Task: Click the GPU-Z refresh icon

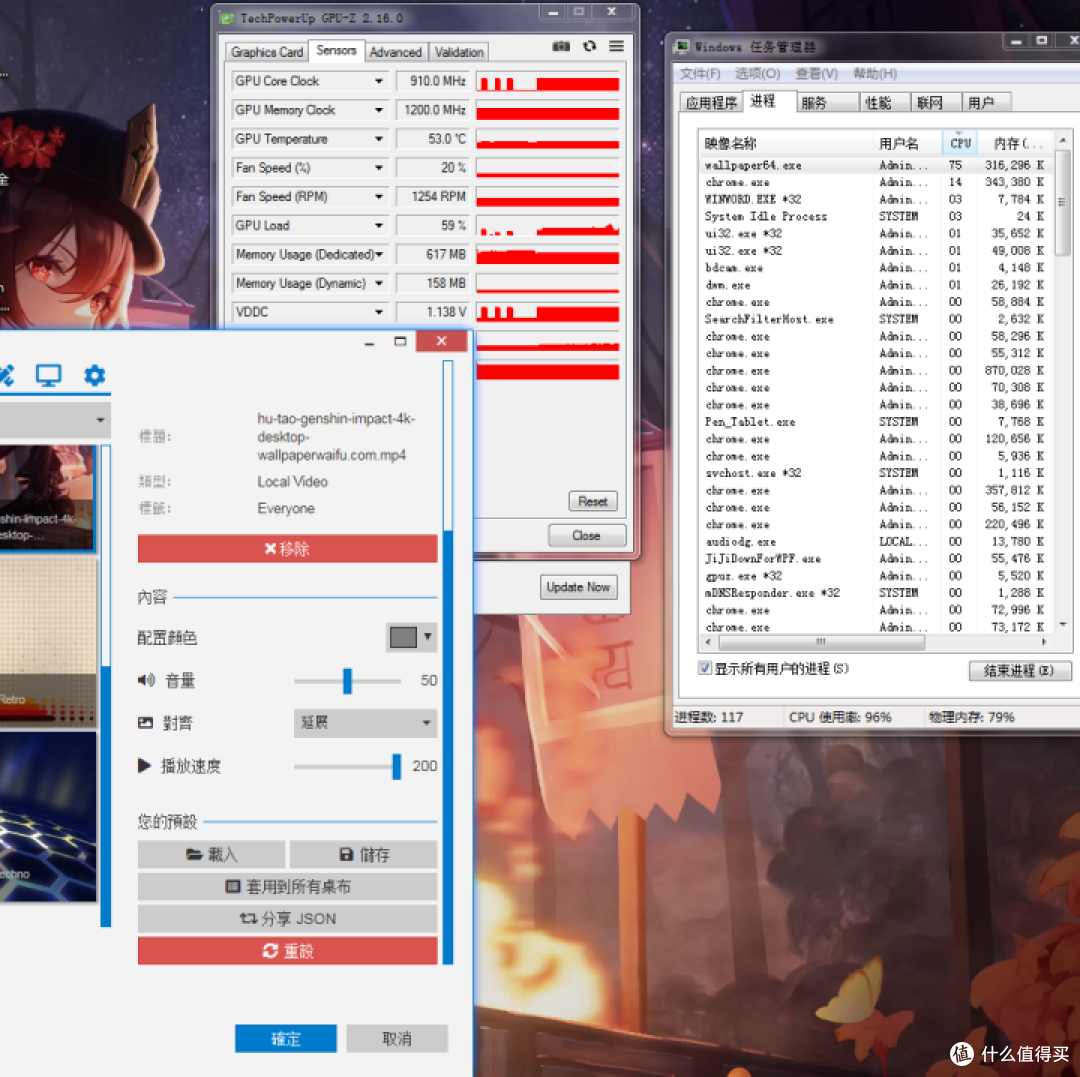Action: (x=589, y=46)
